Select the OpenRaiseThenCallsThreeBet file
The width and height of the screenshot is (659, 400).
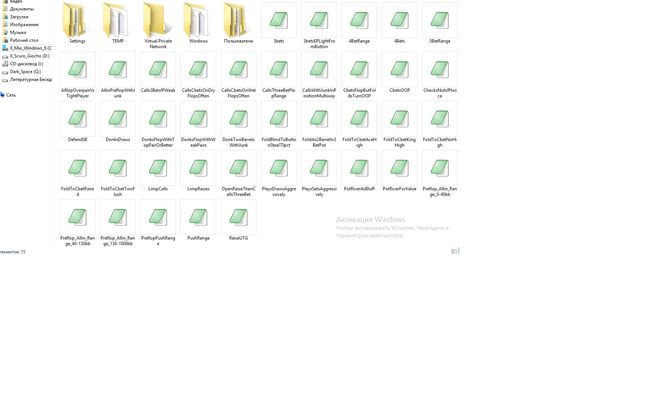click(x=238, y=173)
